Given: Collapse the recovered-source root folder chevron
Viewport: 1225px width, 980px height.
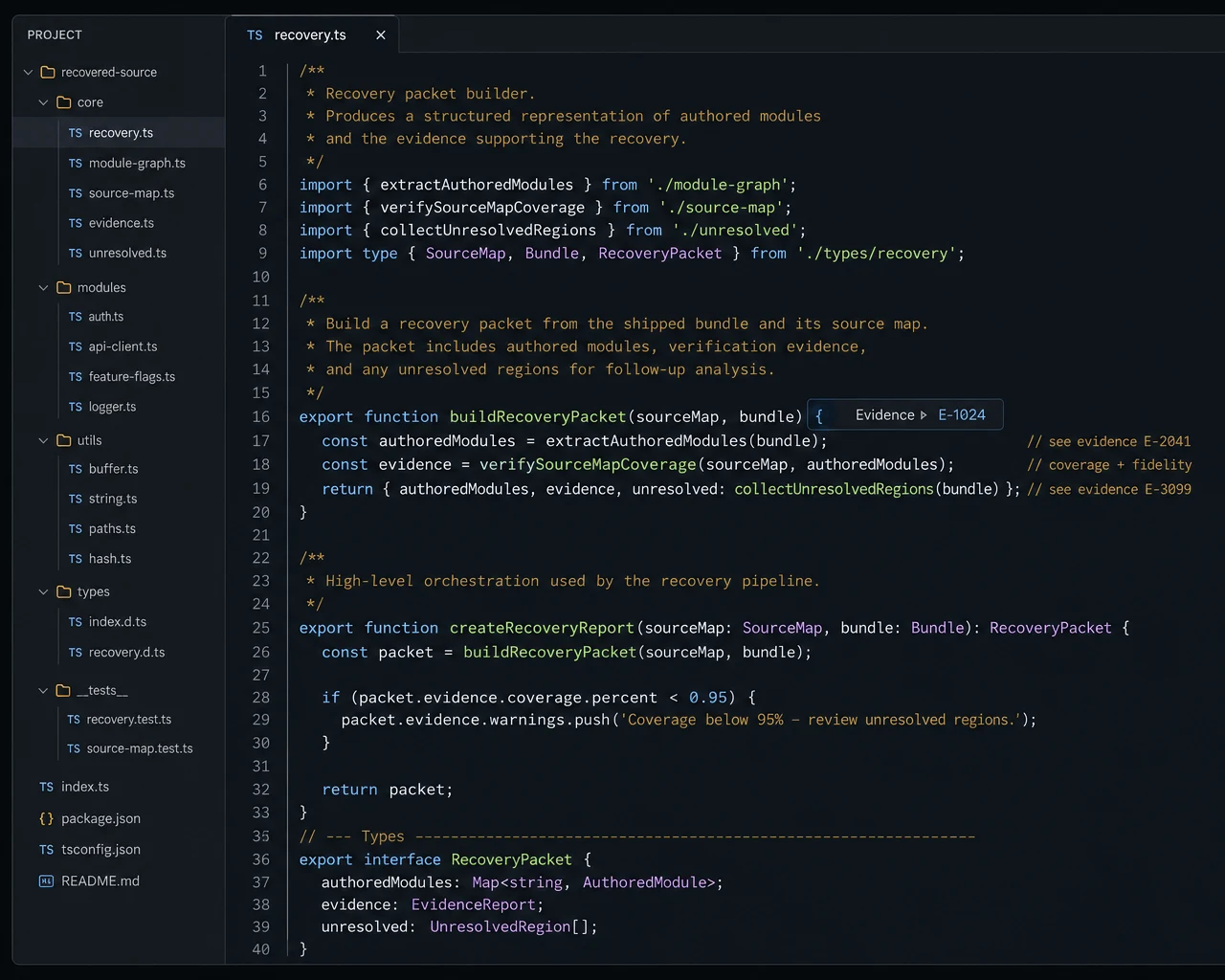Looking at the screenshot, I should click(28, 72).
